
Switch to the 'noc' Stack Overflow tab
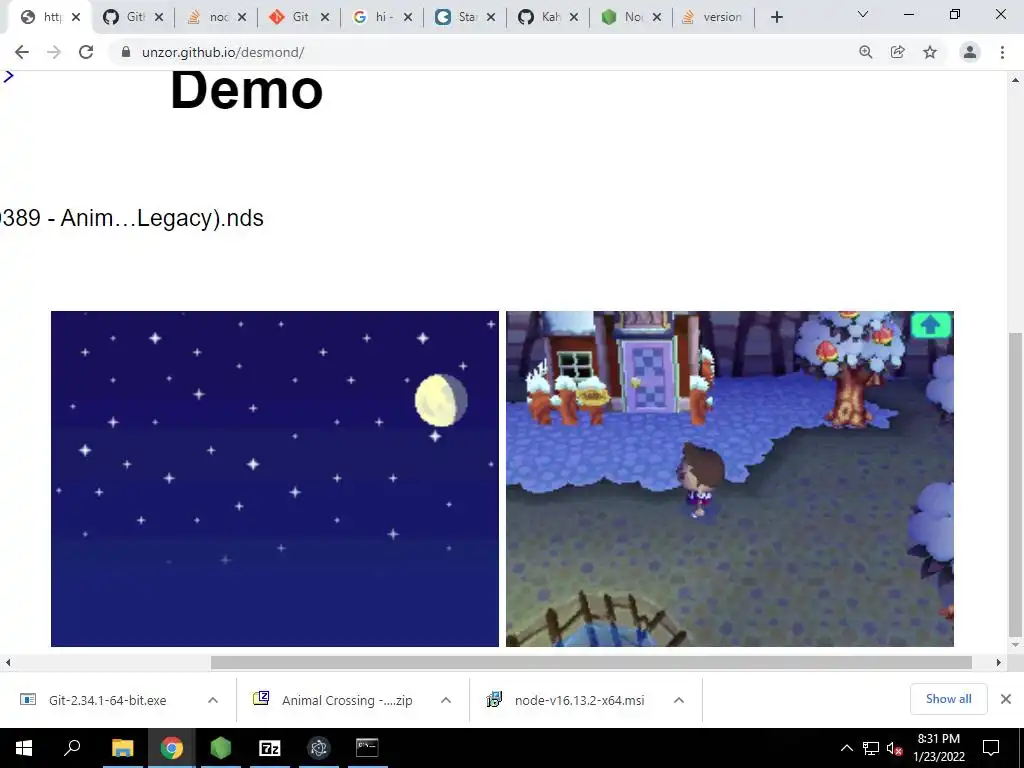click(208, 17)
